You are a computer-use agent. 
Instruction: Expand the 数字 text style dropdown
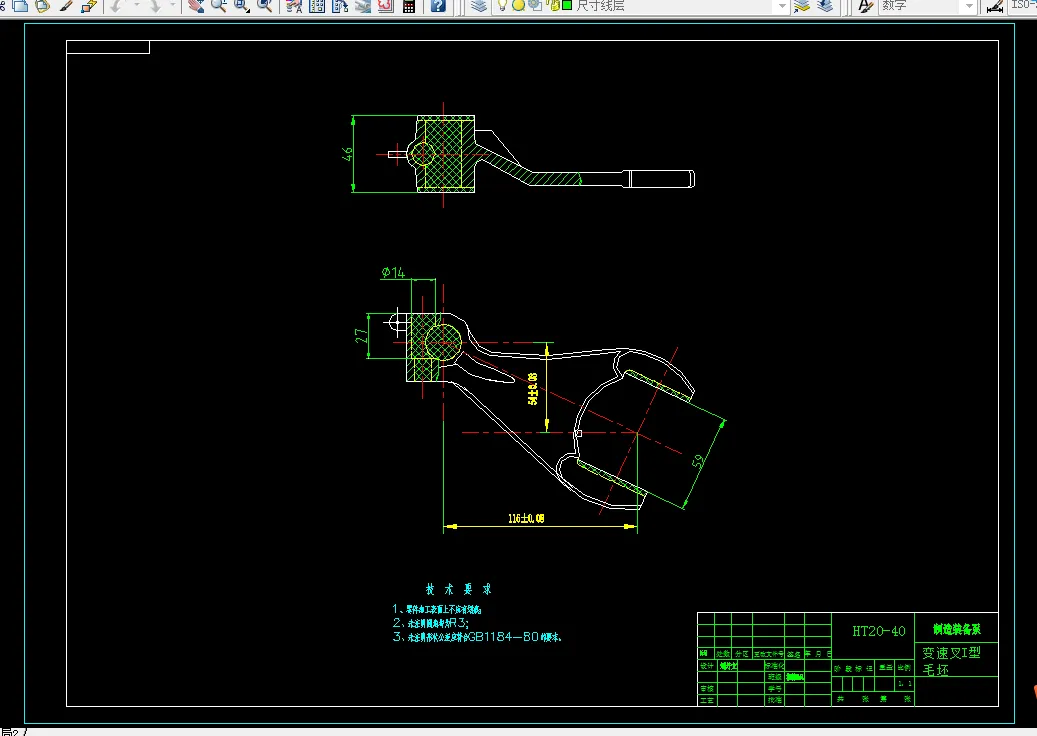(x=970, y=6)
